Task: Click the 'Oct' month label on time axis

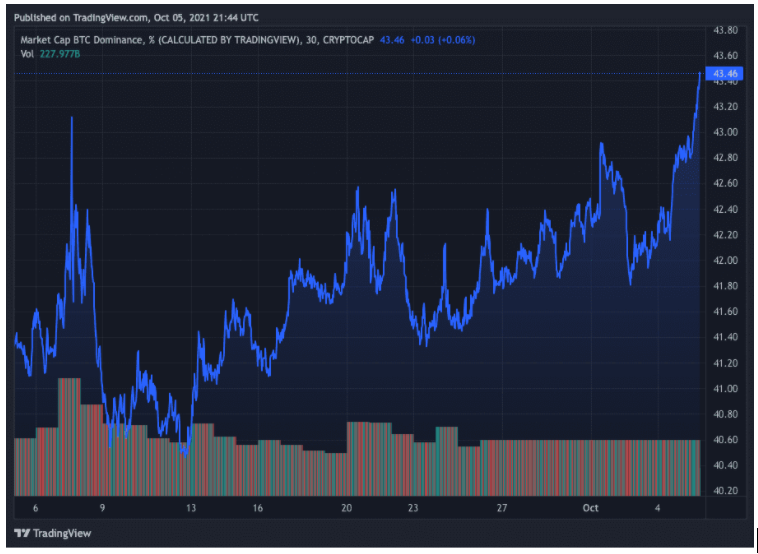Action: 590,508
